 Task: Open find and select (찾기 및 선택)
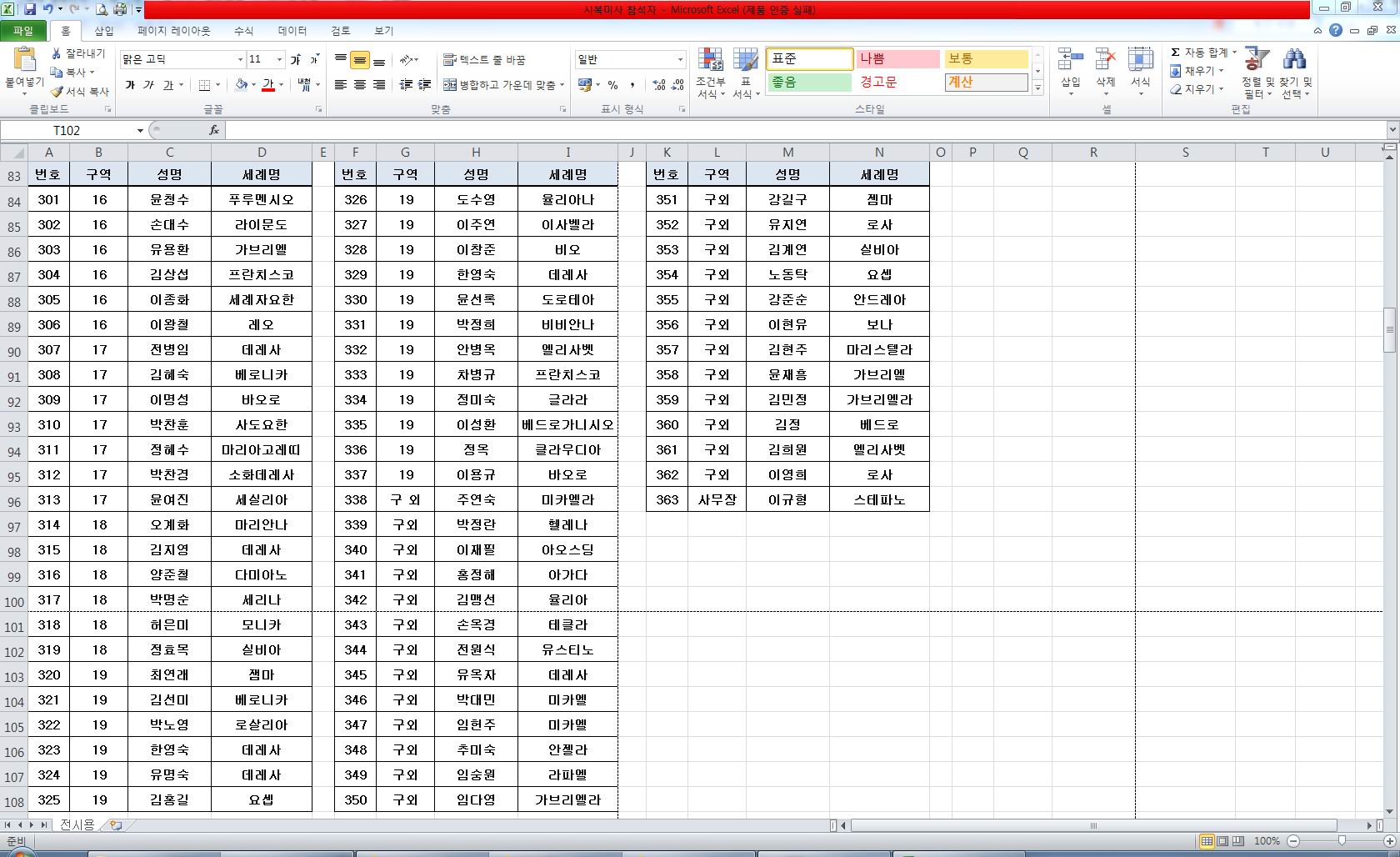coord(1296,73)
